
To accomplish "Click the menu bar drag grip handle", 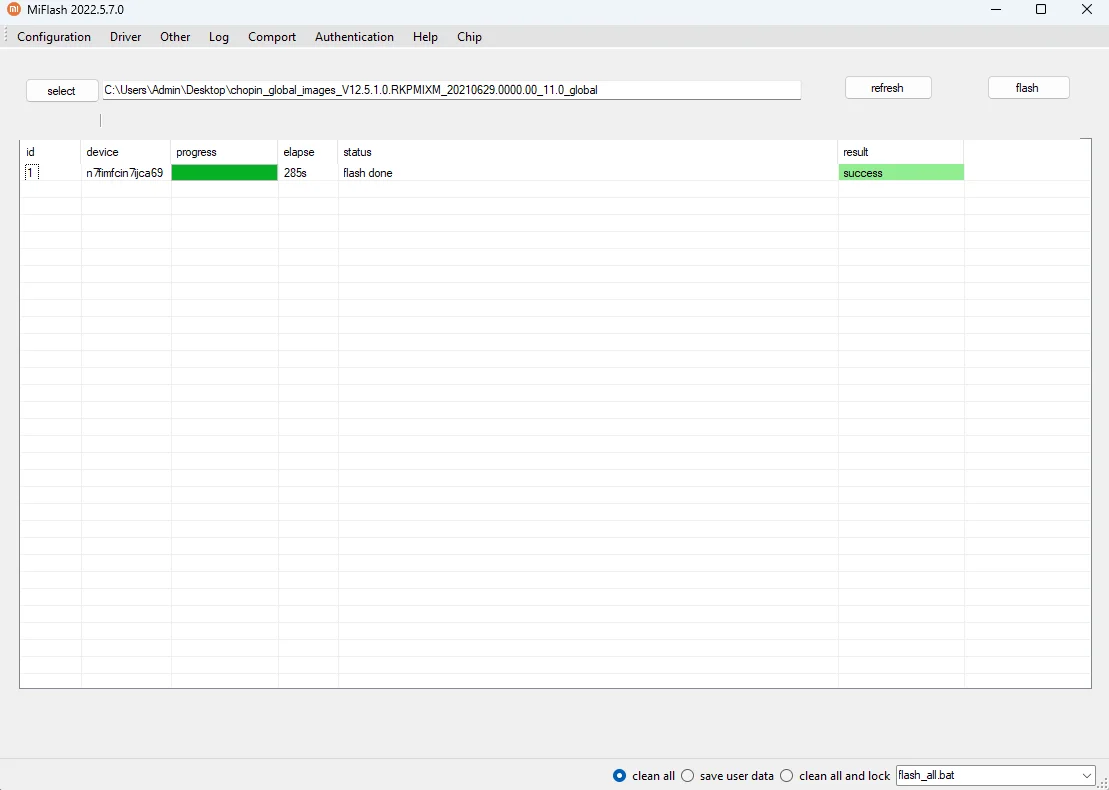I will point(5,36).
